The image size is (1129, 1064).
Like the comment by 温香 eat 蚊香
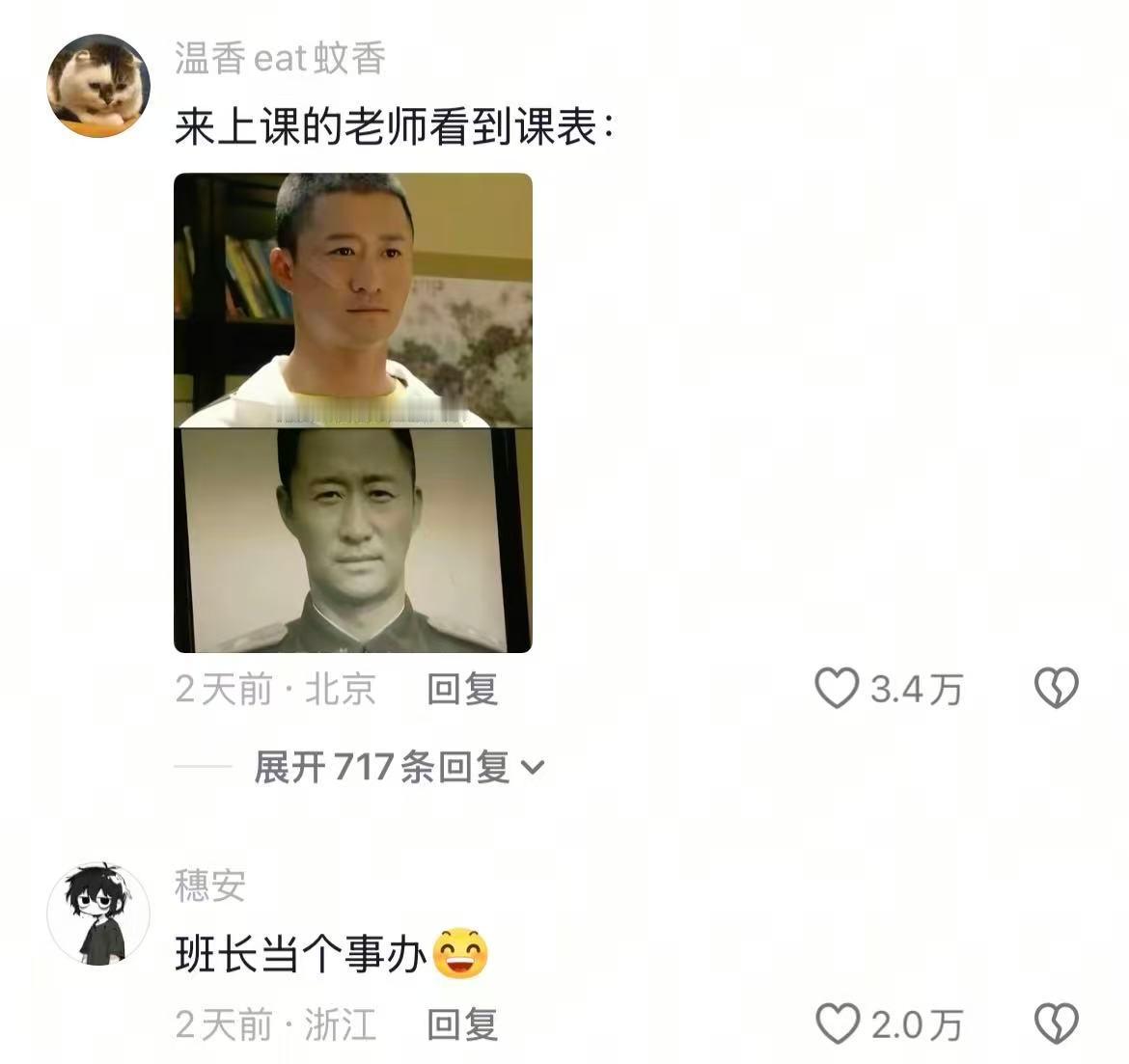click(837, 688)
